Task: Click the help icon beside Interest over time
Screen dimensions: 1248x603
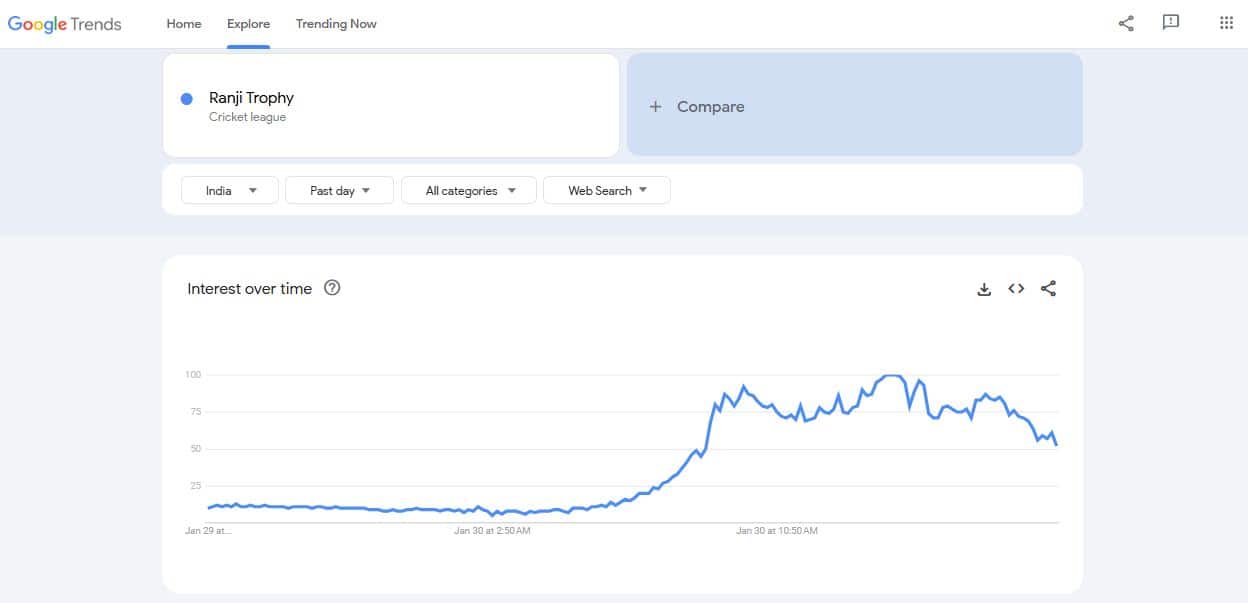Action: (x=333, y=288)
